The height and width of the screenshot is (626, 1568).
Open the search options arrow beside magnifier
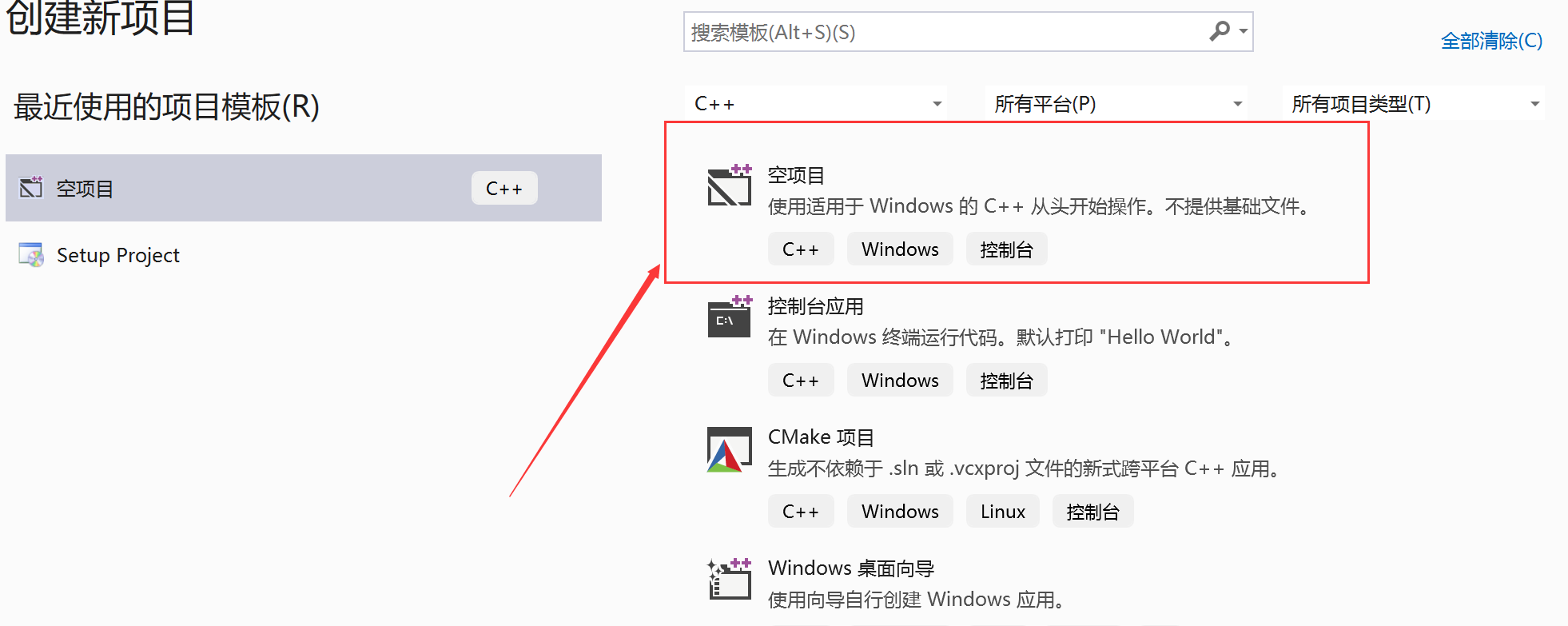tap(1244, 31)
